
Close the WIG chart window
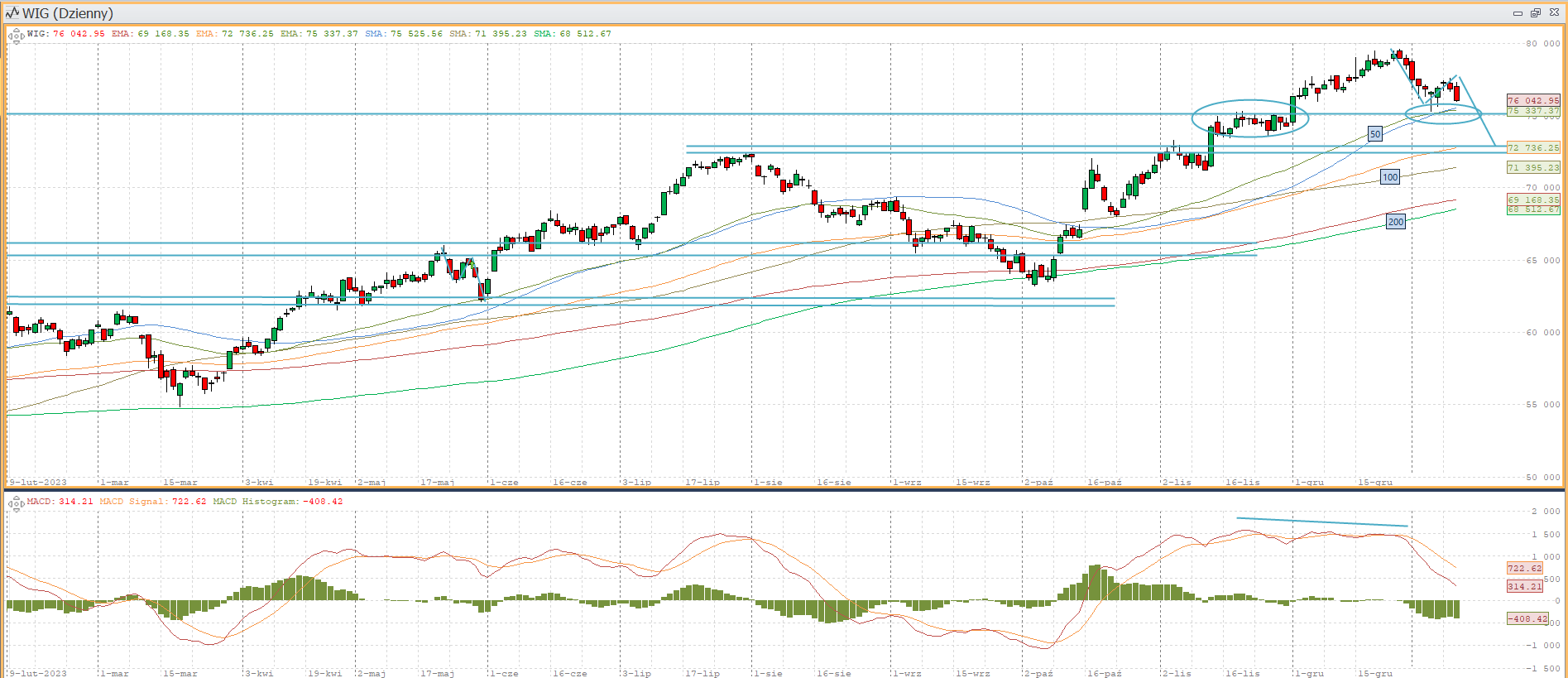point(1554,13)
